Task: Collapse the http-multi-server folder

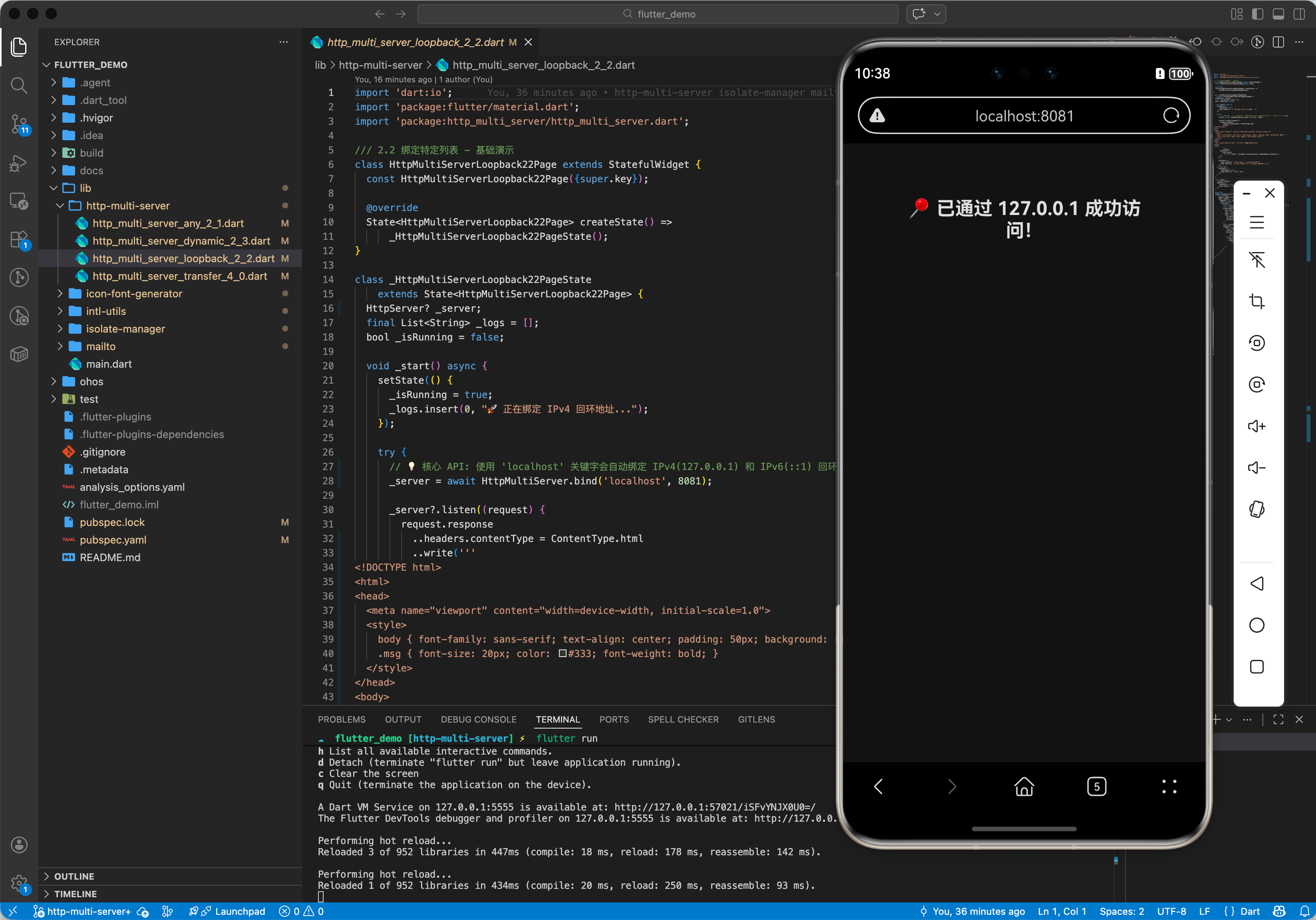Action: [127, 205]
